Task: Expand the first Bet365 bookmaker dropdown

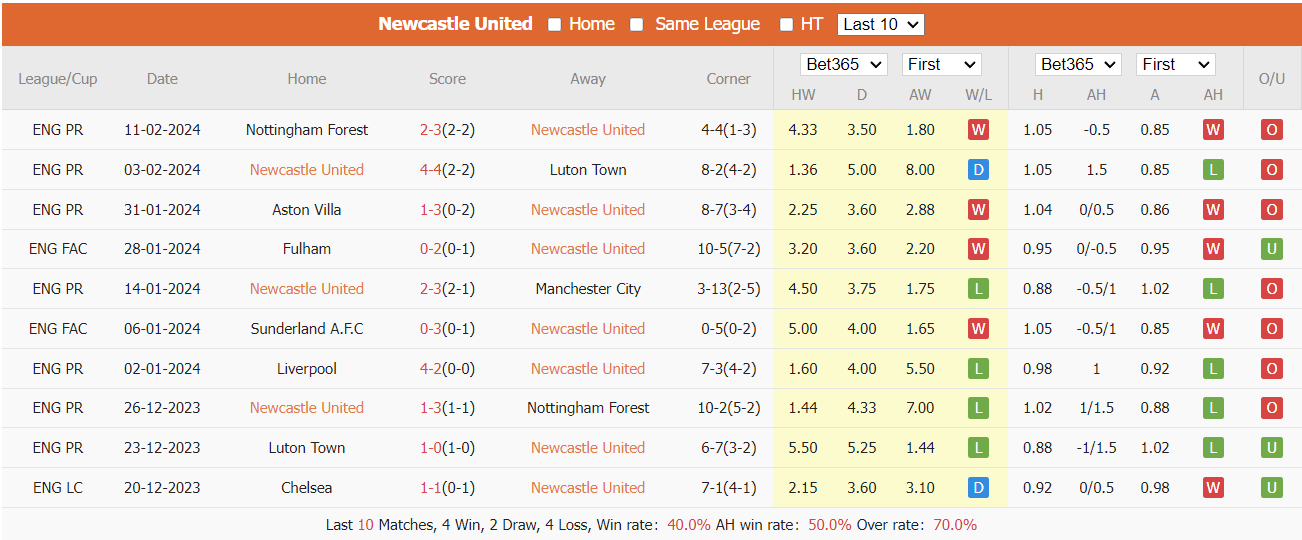Action: 844,65
